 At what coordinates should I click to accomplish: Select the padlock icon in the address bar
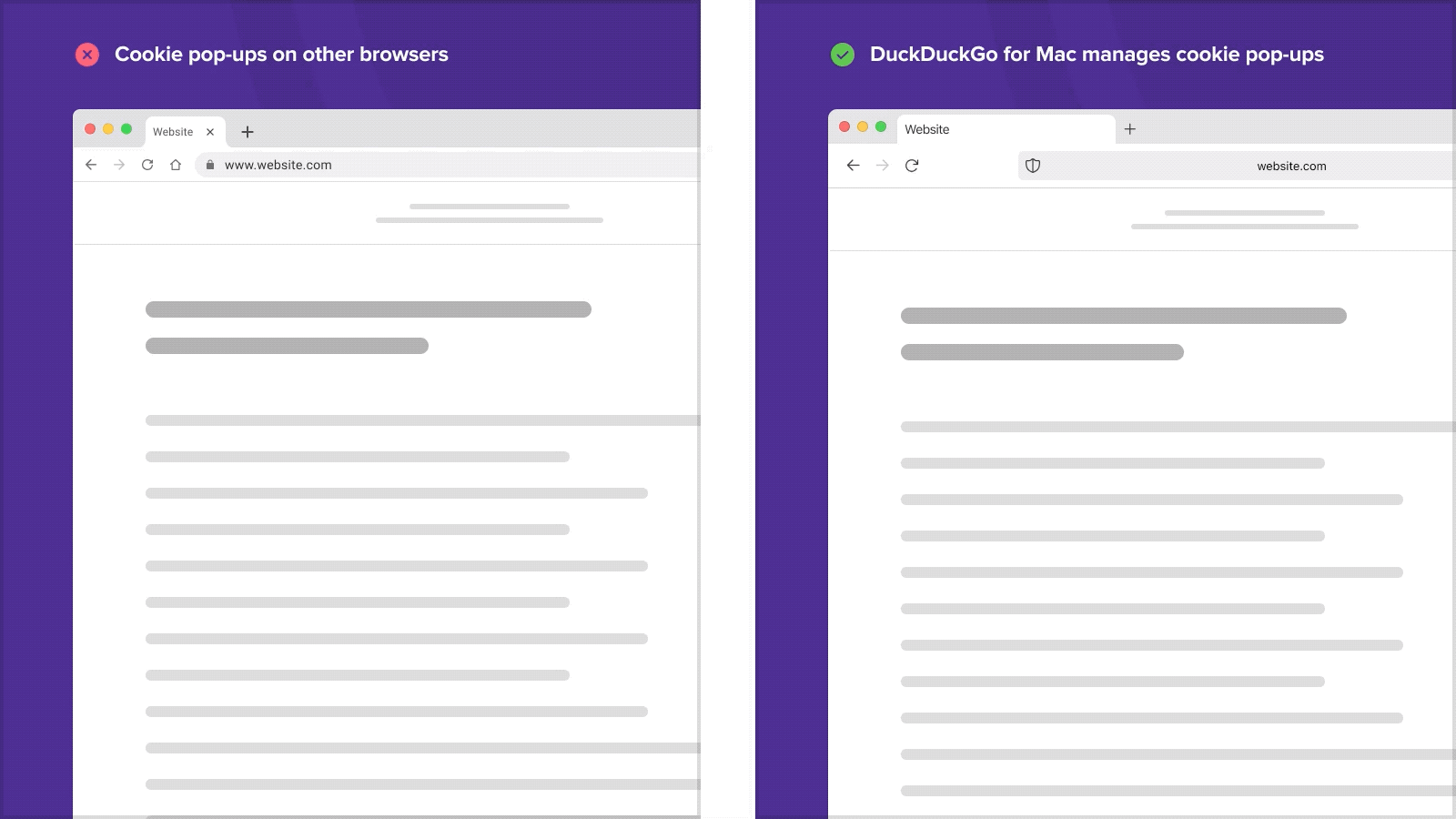[x=211, y=165]
